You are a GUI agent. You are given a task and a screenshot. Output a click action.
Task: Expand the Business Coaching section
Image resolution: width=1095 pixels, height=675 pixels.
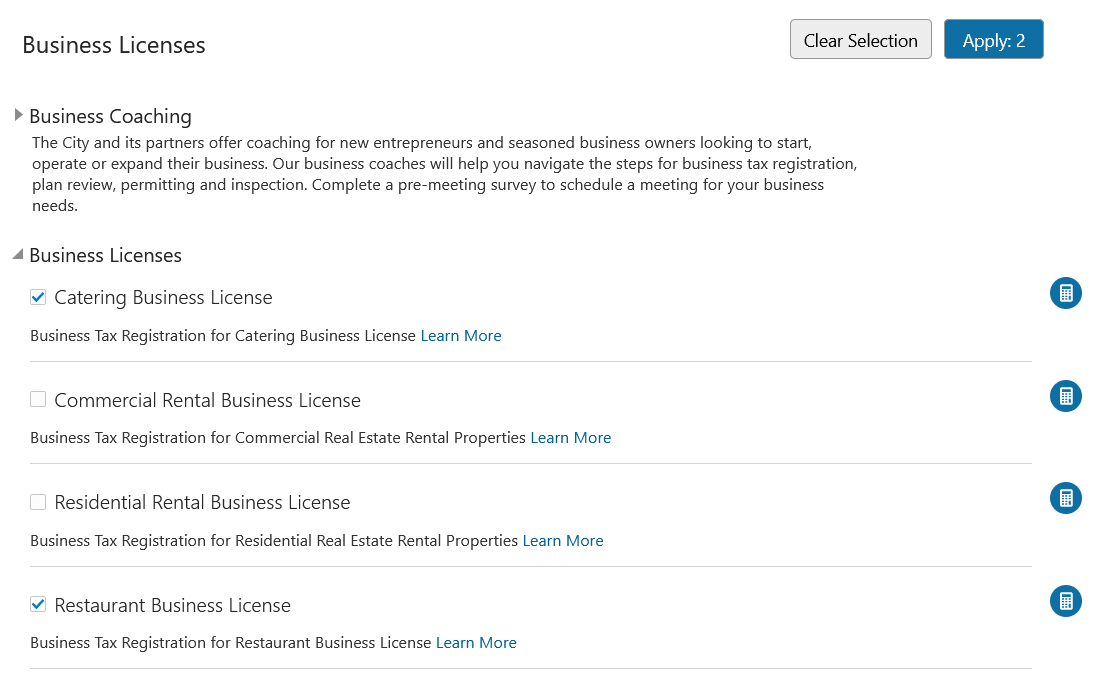coord(16,115)
